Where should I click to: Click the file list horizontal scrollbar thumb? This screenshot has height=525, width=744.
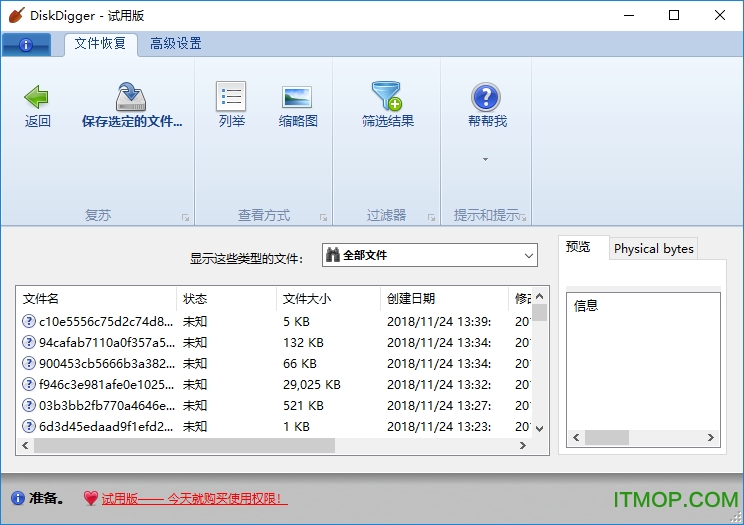click(x=184, y=445)
